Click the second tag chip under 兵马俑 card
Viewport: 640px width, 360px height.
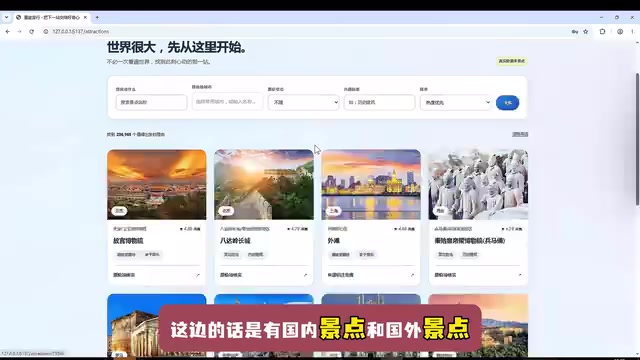[470, 254]
